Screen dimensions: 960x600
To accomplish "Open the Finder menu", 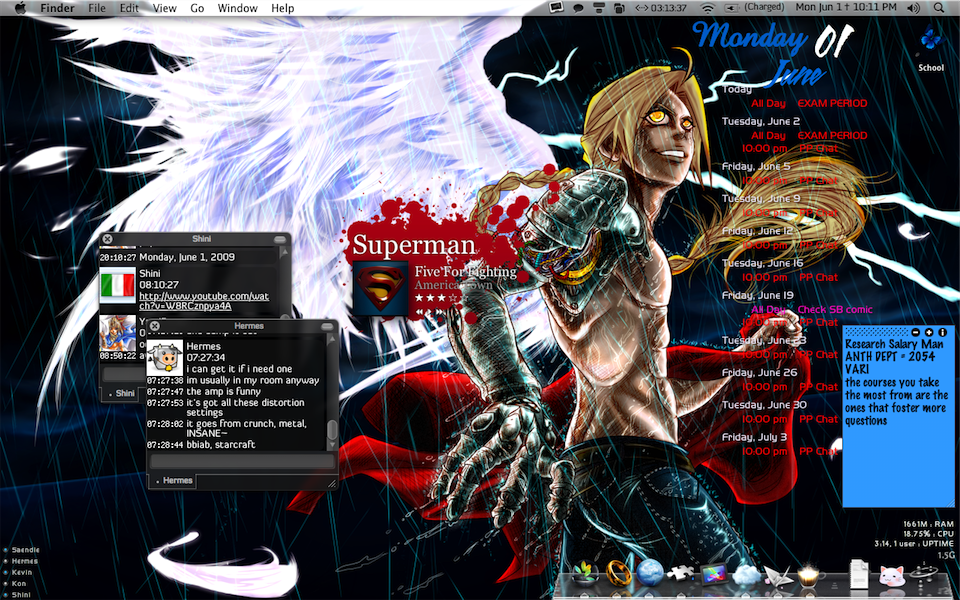I will (57, 8).
